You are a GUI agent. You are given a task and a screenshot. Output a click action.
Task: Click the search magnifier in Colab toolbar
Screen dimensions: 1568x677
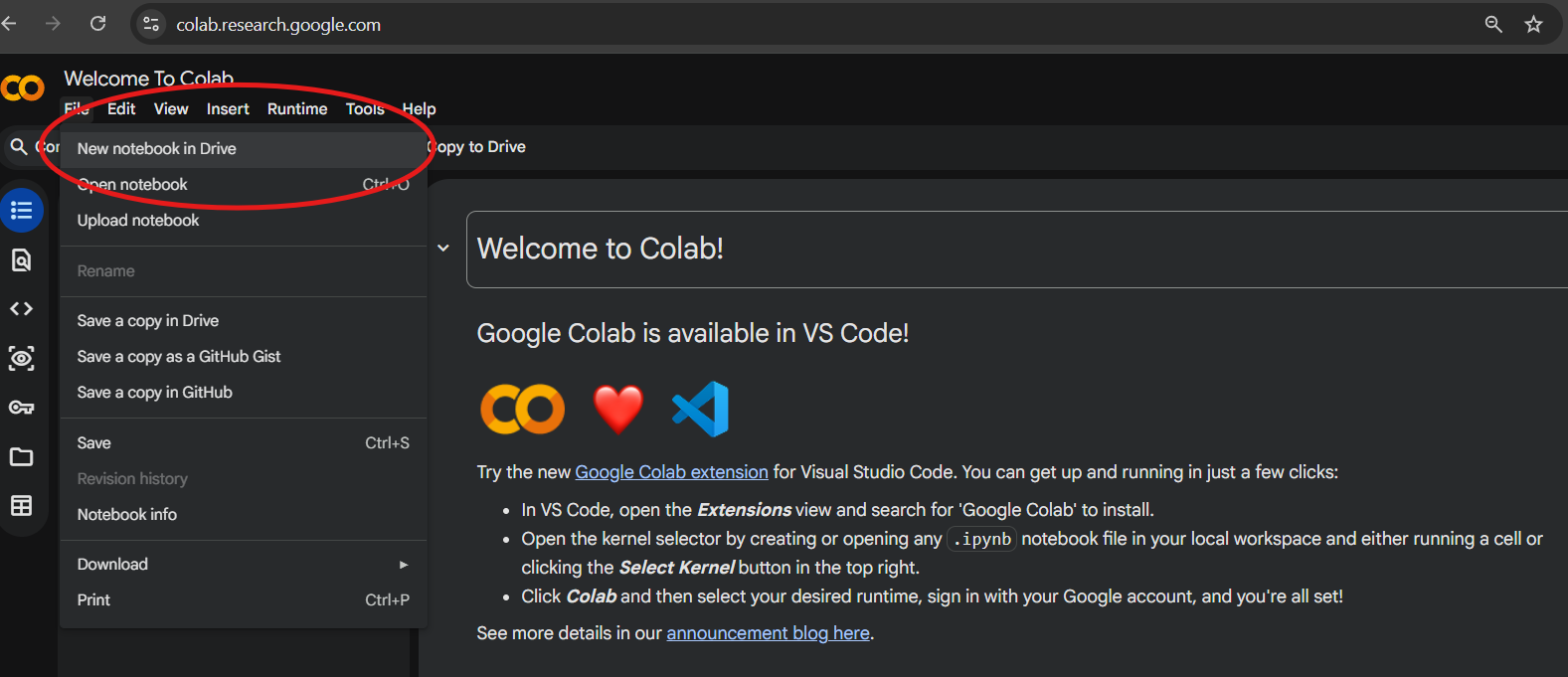(x=18, y=147)
